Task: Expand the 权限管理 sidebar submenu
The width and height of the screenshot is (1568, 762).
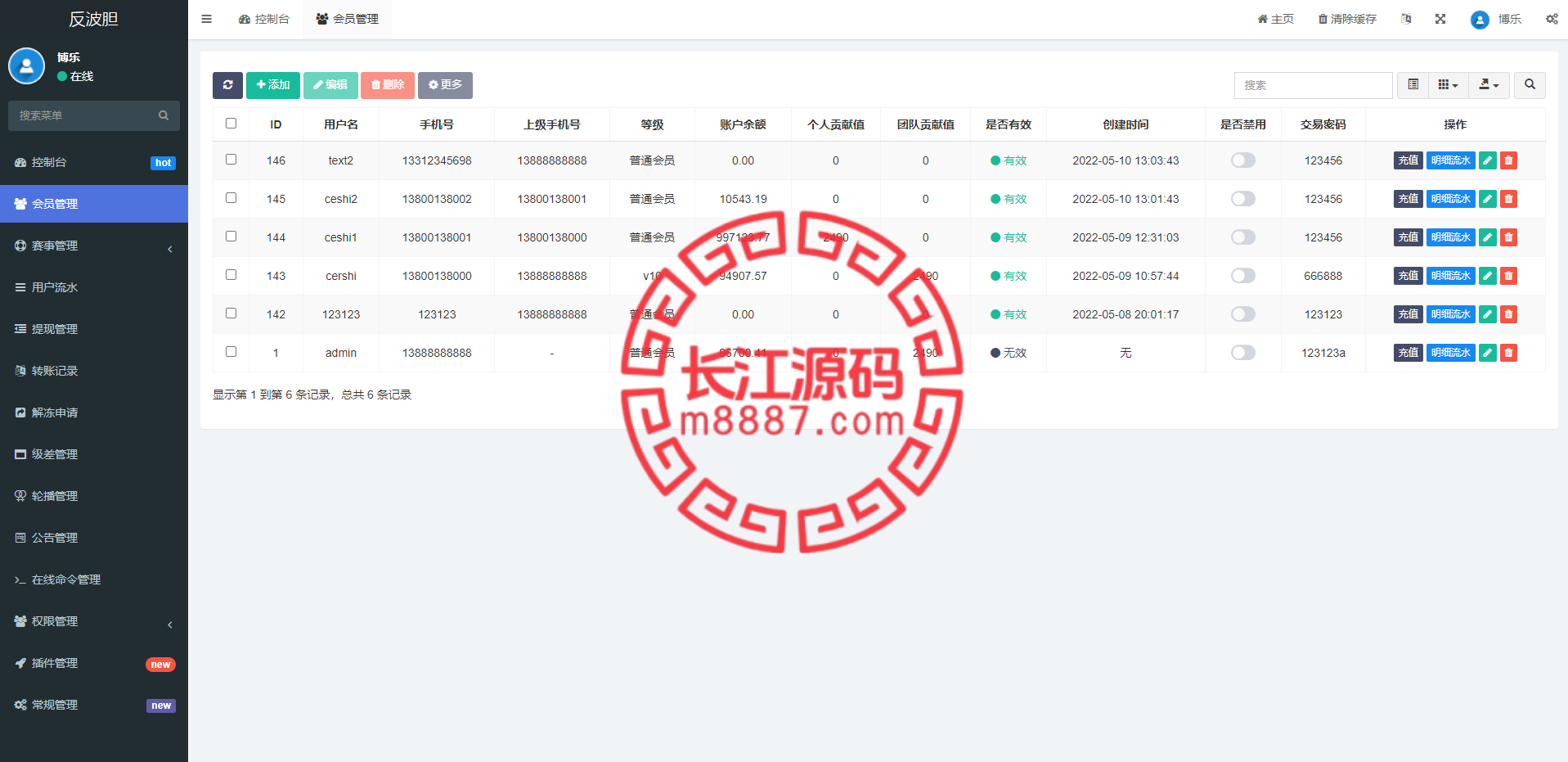Action: pyautogui.click(x=94, y=621)
